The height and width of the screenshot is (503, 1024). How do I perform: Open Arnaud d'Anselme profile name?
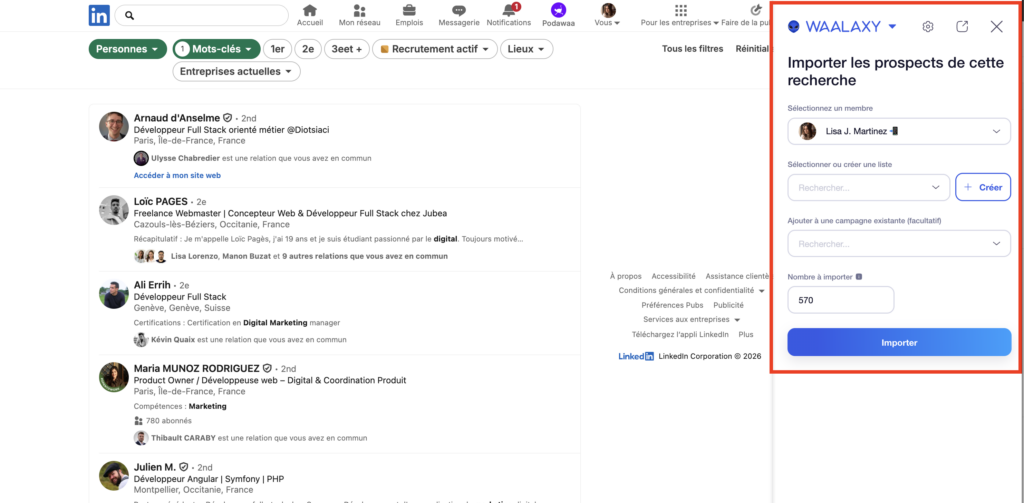pyautogui.click(x=176, y=118)
